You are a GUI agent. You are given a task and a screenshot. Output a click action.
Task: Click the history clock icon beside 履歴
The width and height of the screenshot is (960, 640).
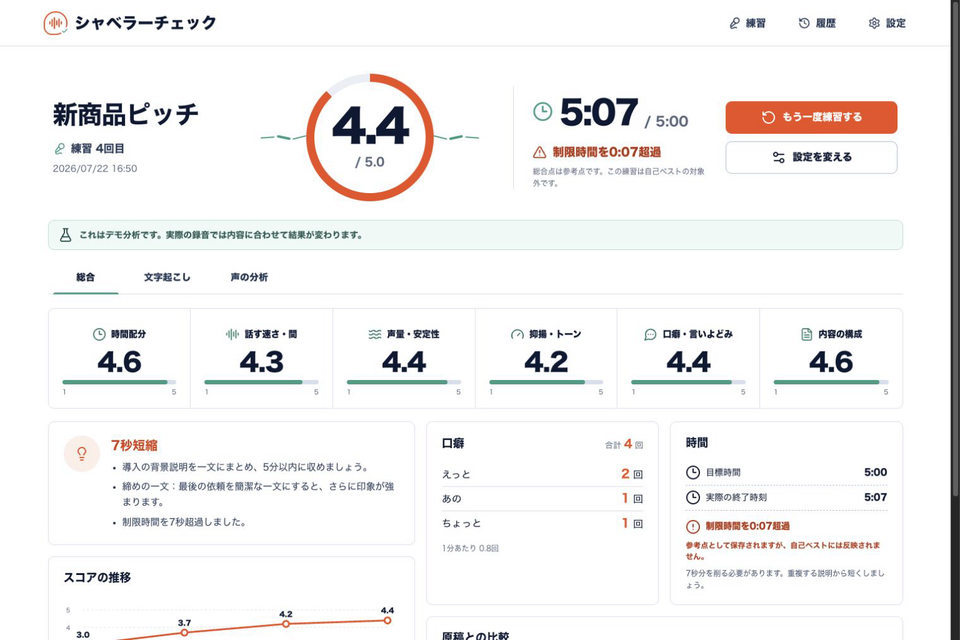click(x=804, y=23)
